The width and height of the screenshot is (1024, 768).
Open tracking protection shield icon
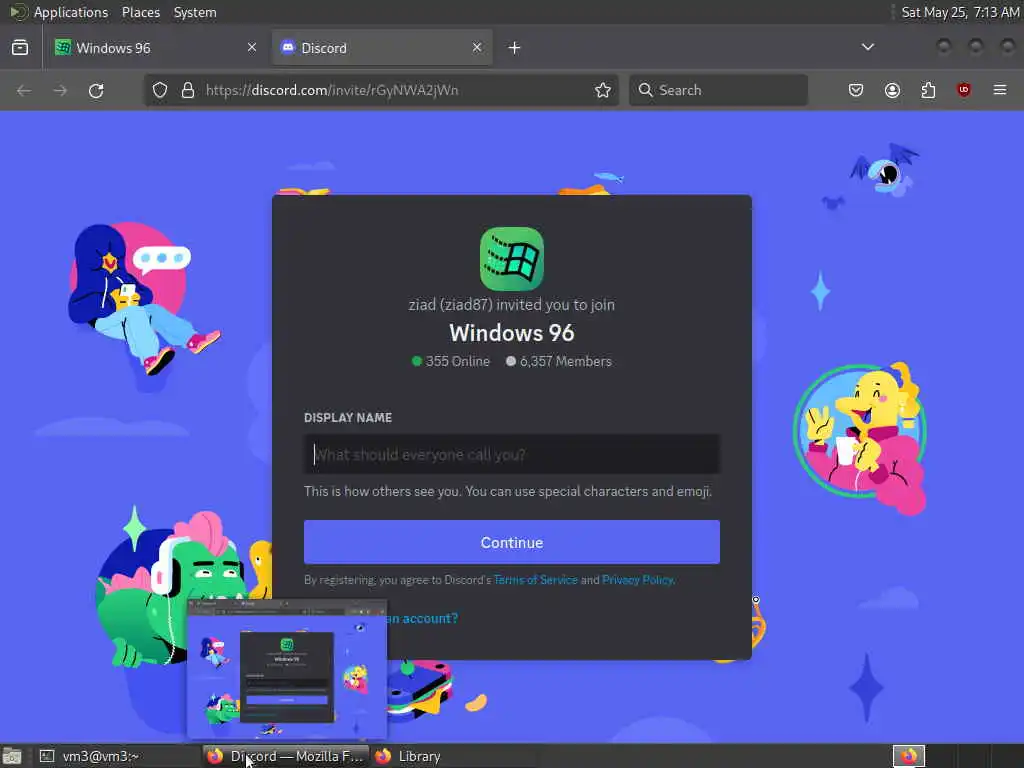pos(160,90)
